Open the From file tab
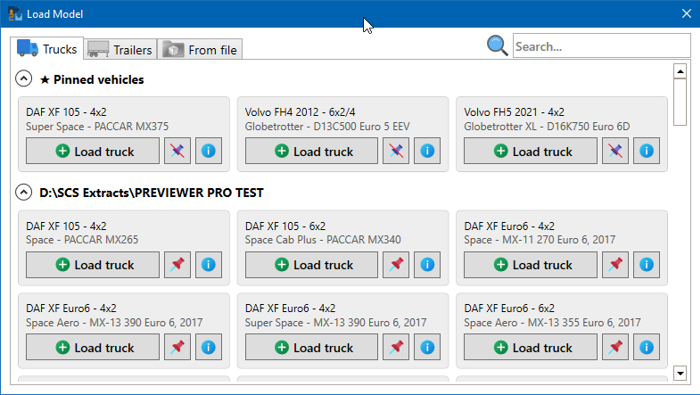The width and height of the screenshot is (700, 395). 200,50
